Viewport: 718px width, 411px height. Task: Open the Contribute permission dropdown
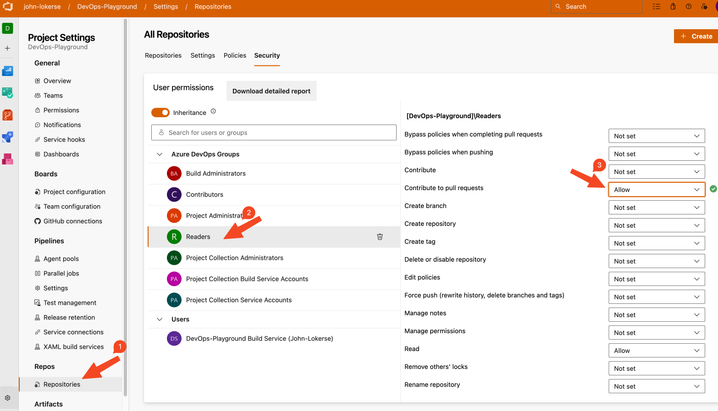click(656, 172)
